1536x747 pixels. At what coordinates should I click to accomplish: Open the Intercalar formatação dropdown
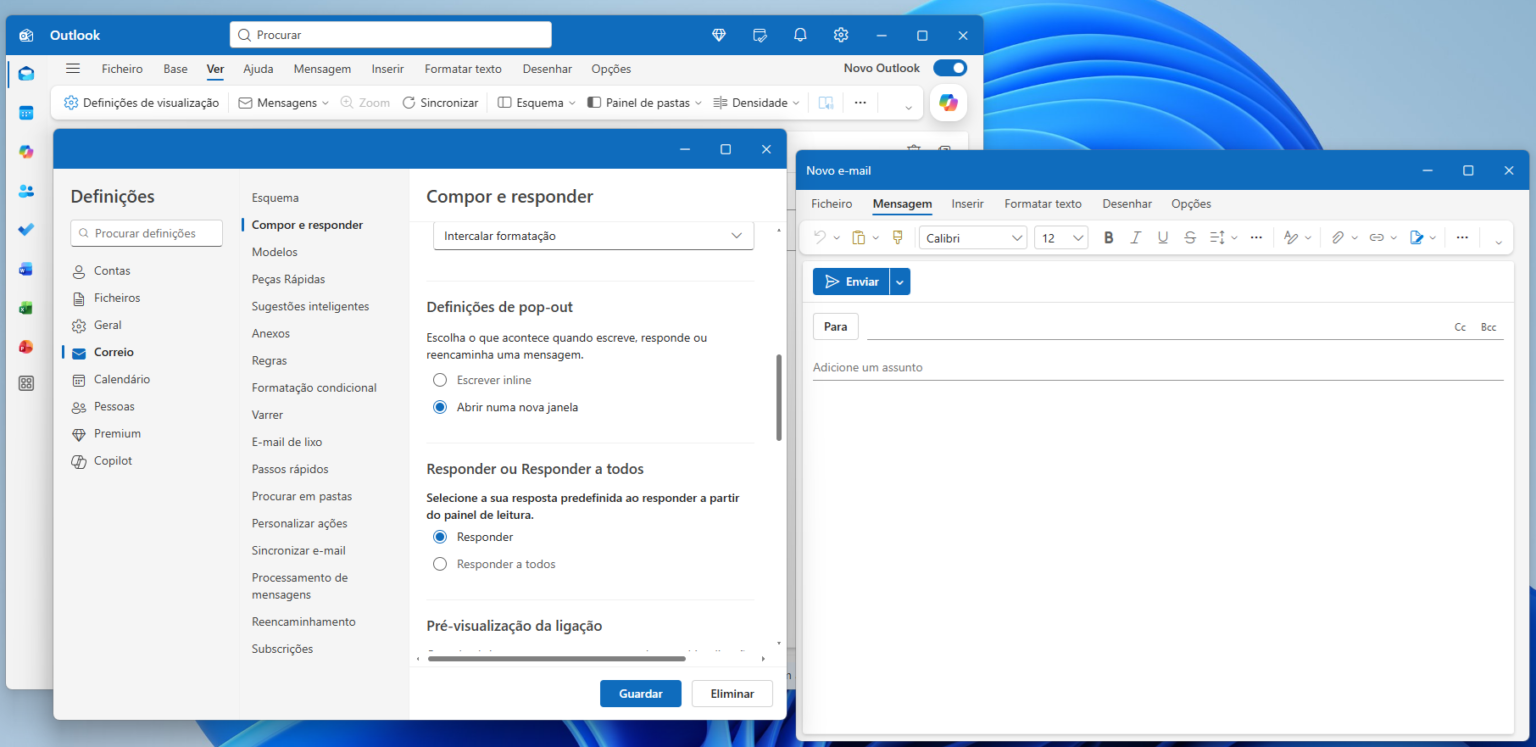[x=593, y=236]
